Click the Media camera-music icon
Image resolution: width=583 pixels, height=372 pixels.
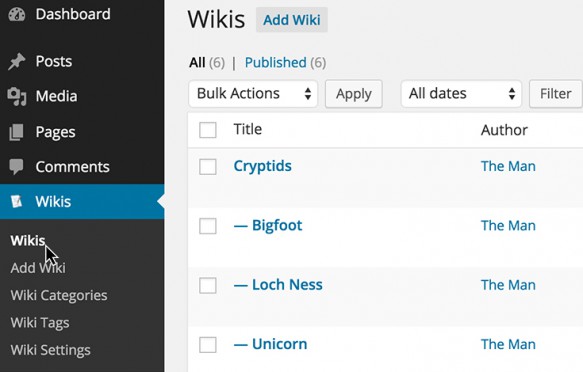17,97
